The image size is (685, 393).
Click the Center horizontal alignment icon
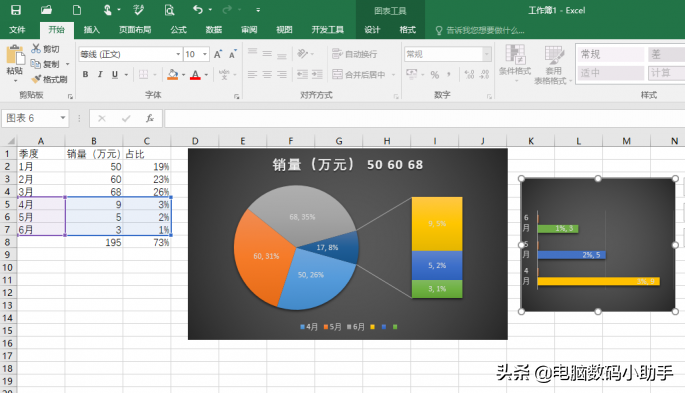coord(267,74)
